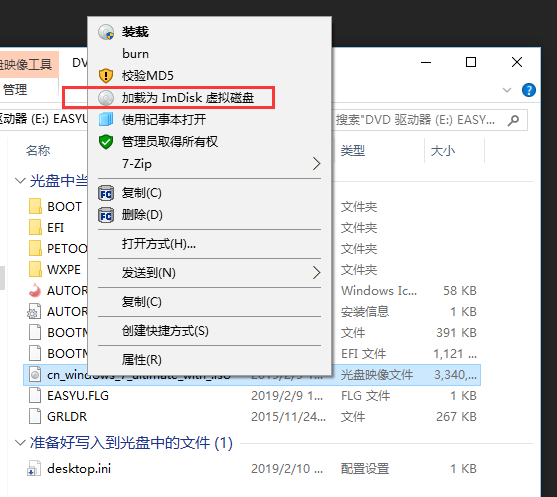Select the WXPE folder icon
557x497 pixels.
(x=35, y=269)
